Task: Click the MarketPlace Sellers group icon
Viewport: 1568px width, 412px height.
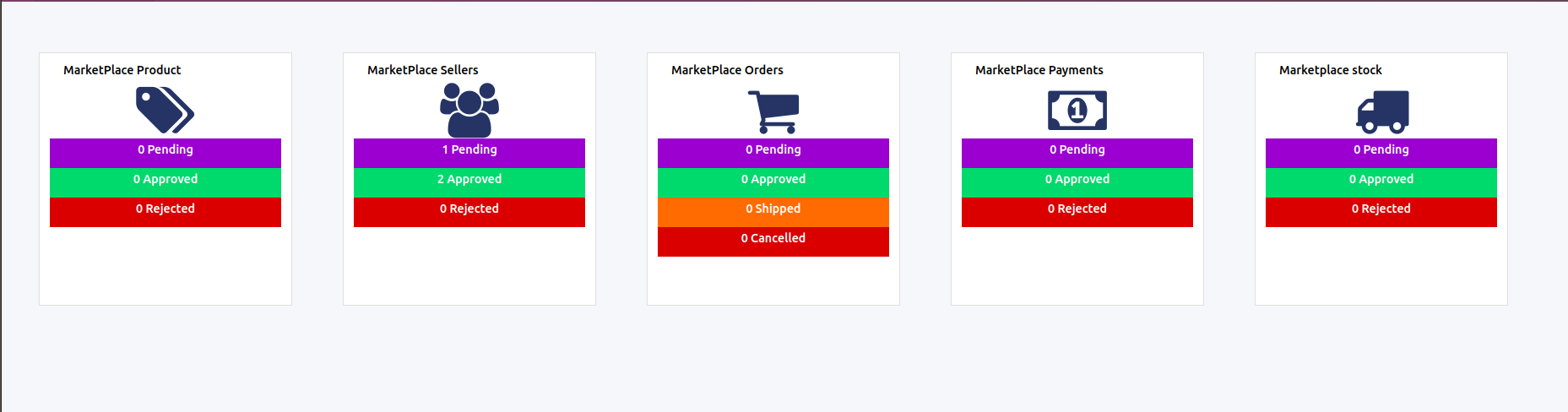Action: (469, 111)
